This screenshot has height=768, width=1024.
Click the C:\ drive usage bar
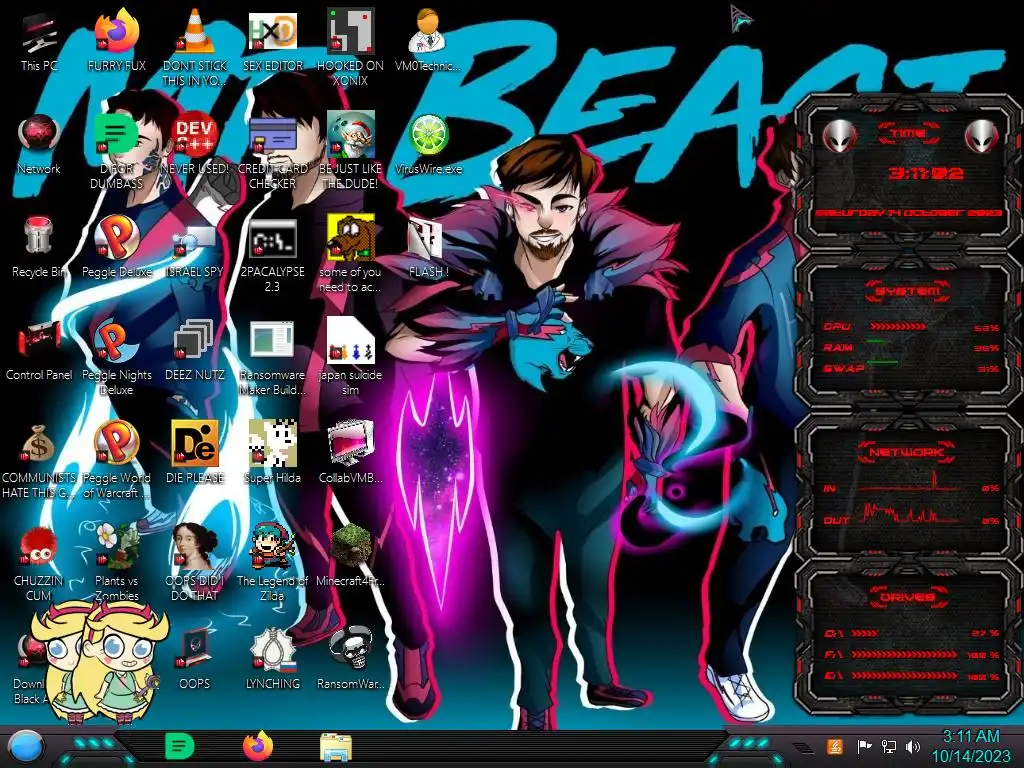pos(865,633)
